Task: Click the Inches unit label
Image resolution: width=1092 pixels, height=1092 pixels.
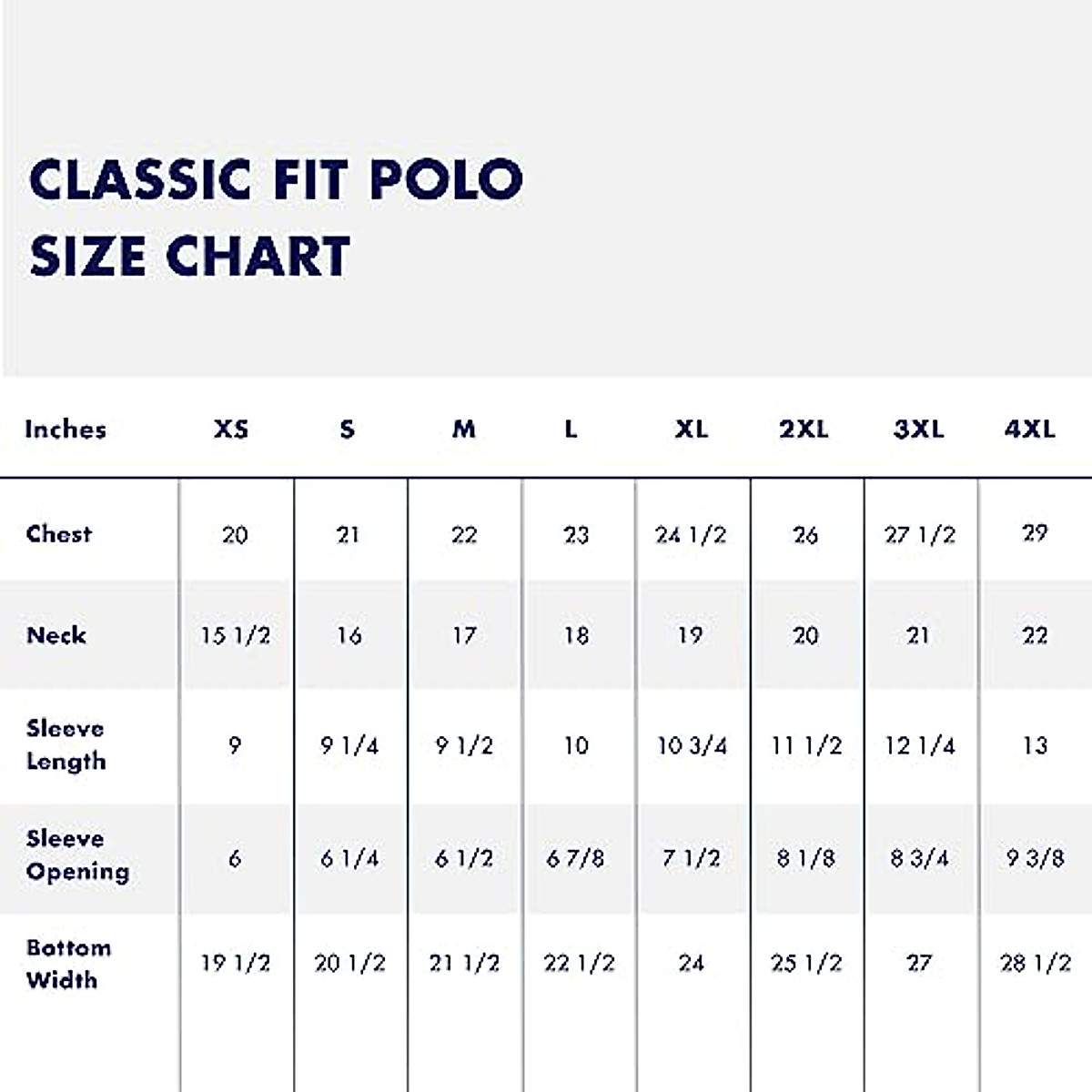Action: click(66, 430)
